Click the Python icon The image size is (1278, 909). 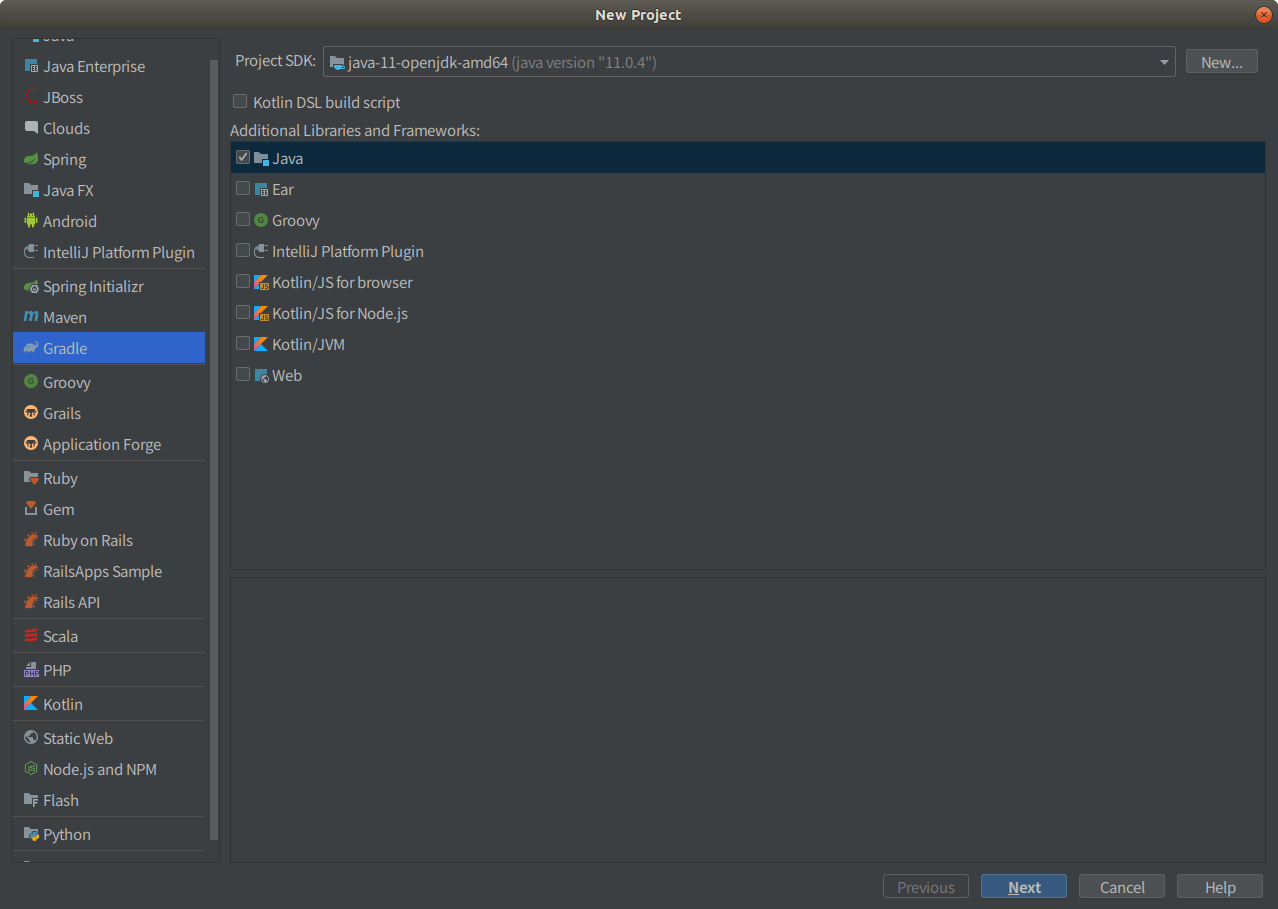click(31, 835)
